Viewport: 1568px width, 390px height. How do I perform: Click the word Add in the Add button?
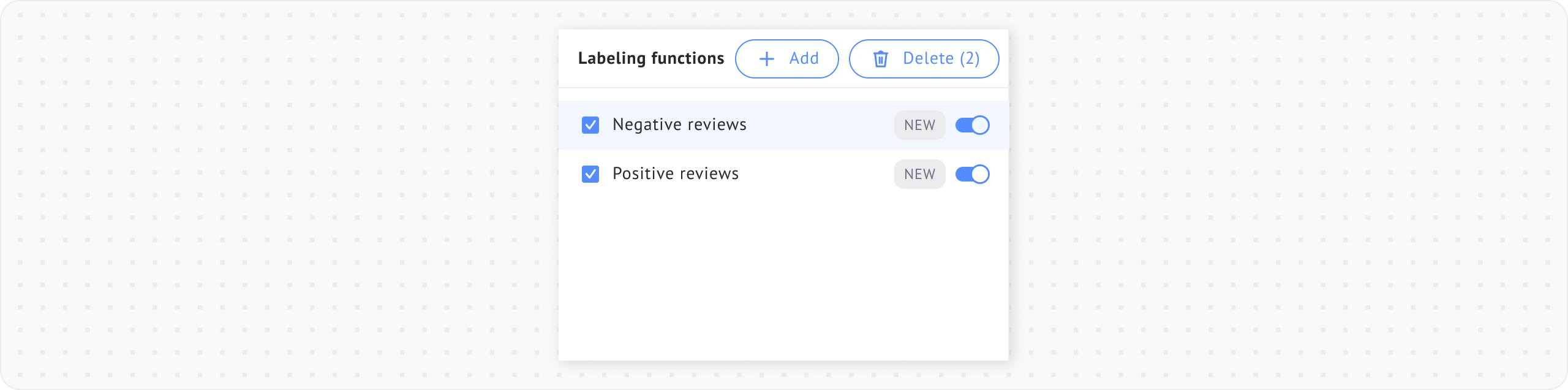click(x=804, y=58)
